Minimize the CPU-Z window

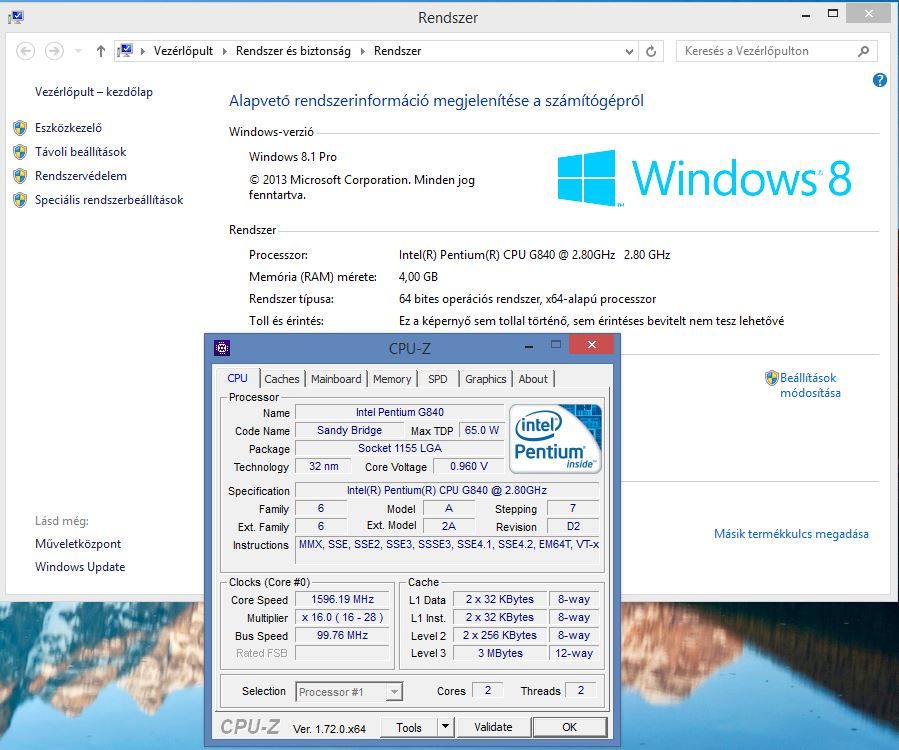tap(529, 347)
